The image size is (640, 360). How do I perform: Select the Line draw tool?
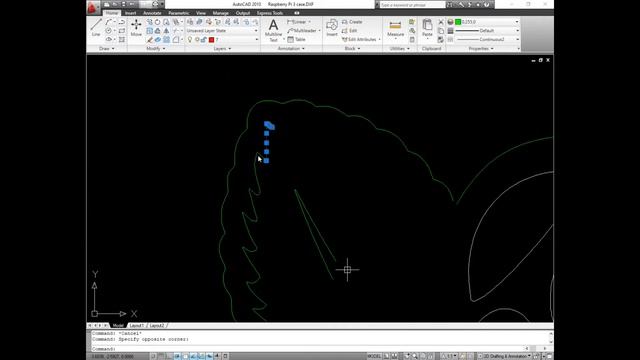click(96, 28)
